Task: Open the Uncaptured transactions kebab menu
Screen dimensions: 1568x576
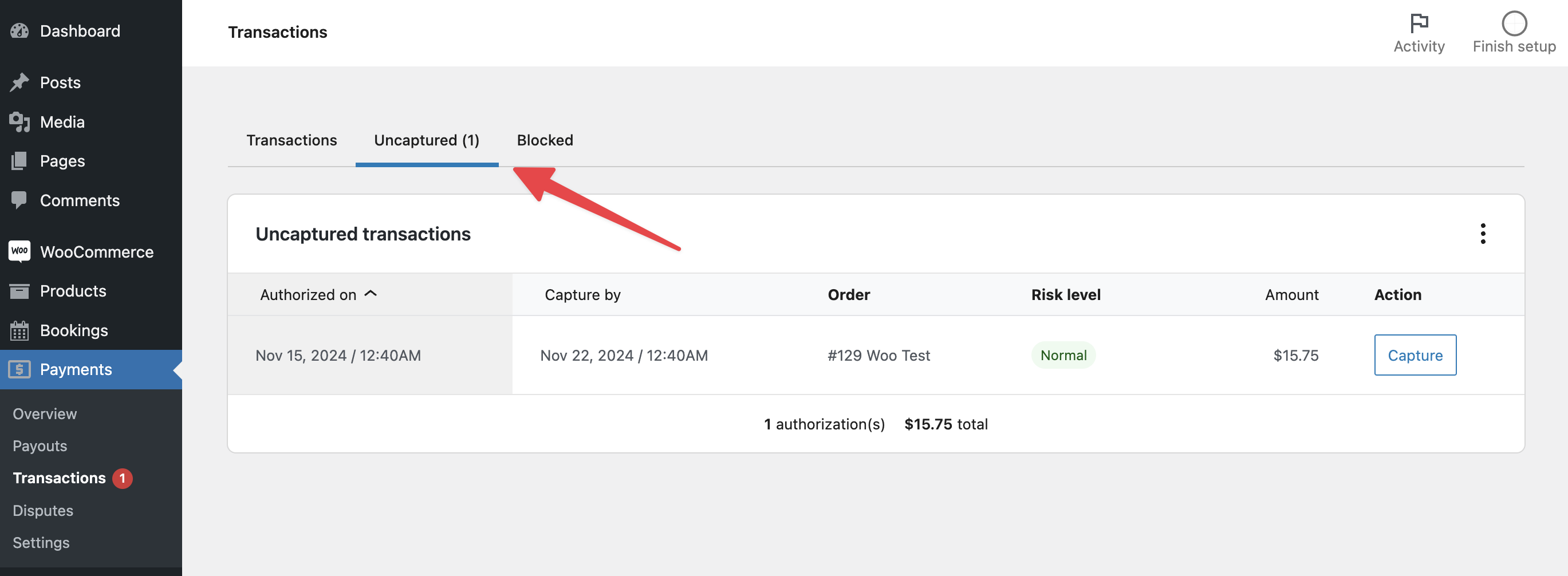Action: pos(1483,234)
